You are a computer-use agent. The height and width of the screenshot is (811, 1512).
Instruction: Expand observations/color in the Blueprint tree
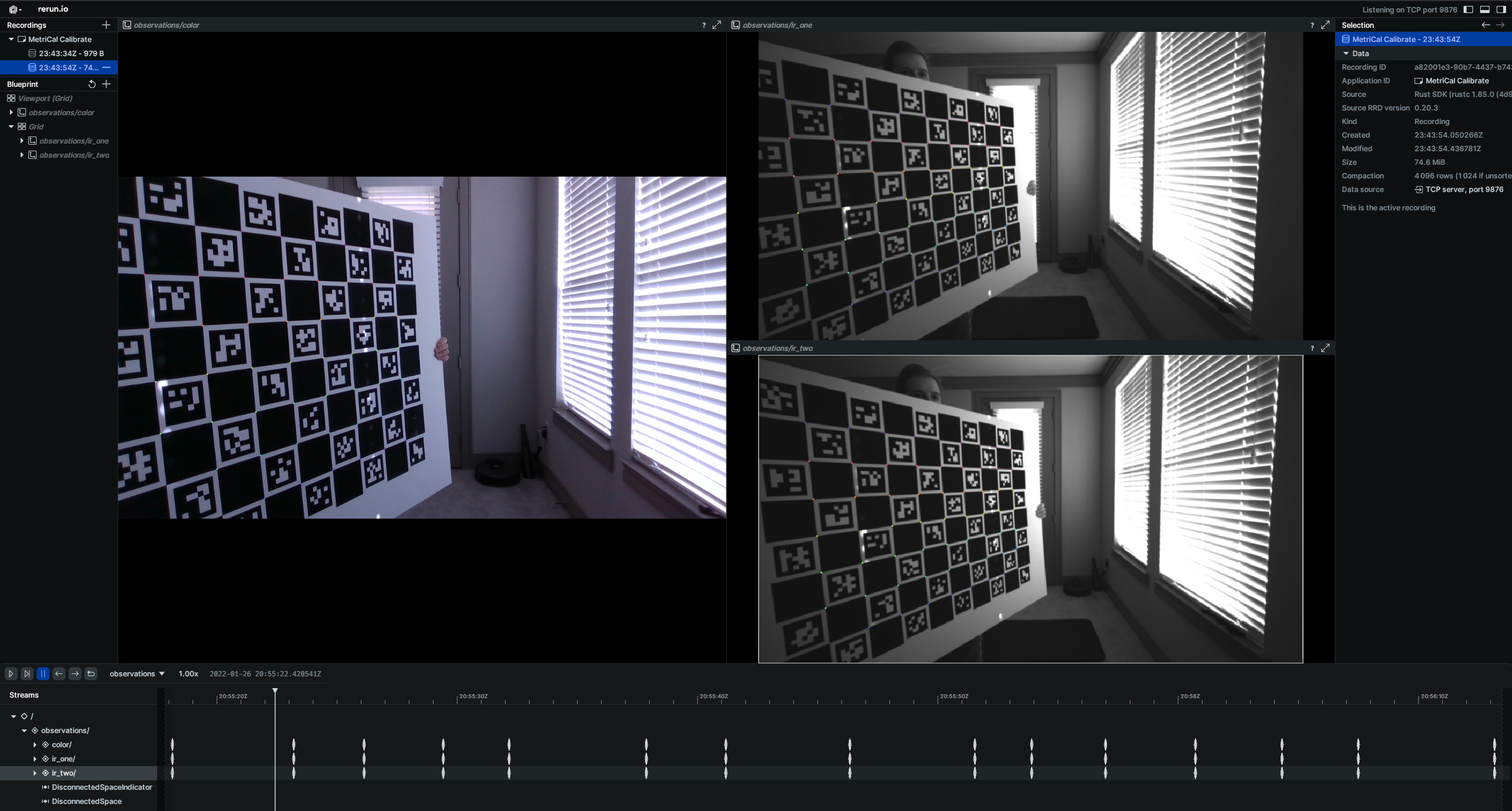point(11,112)
